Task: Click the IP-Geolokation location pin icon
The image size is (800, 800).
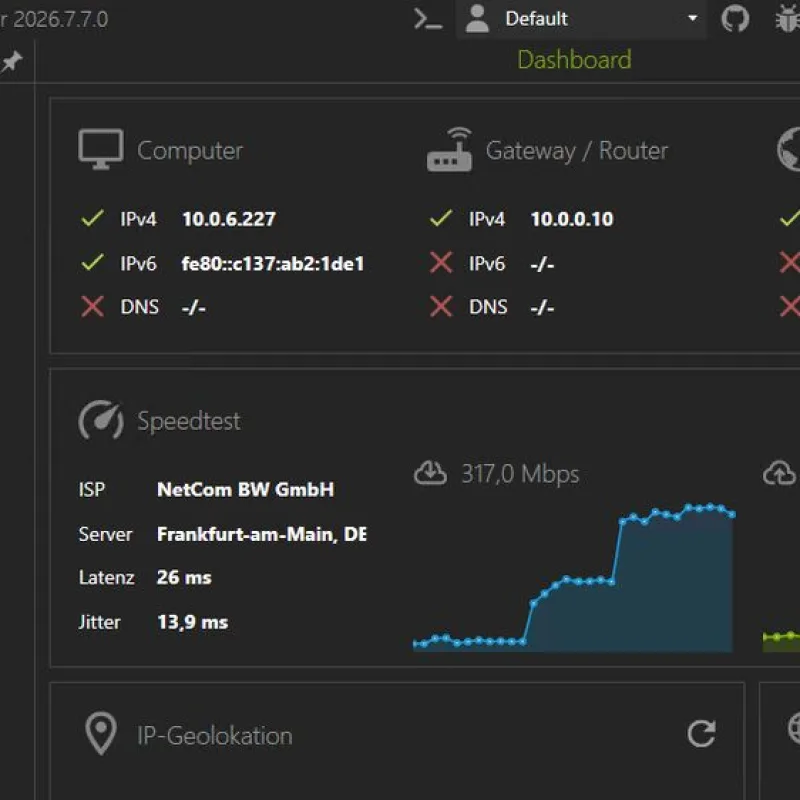Action: click(101, 733)
